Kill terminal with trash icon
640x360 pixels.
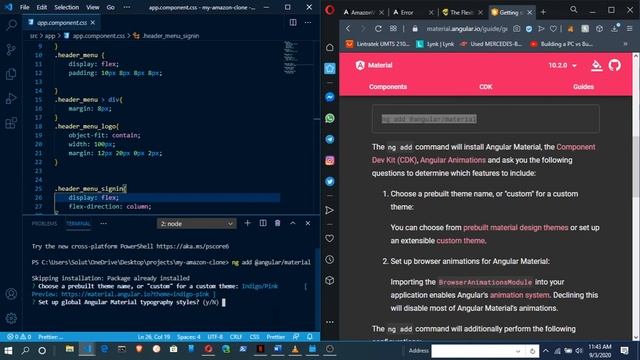point(278,223)
